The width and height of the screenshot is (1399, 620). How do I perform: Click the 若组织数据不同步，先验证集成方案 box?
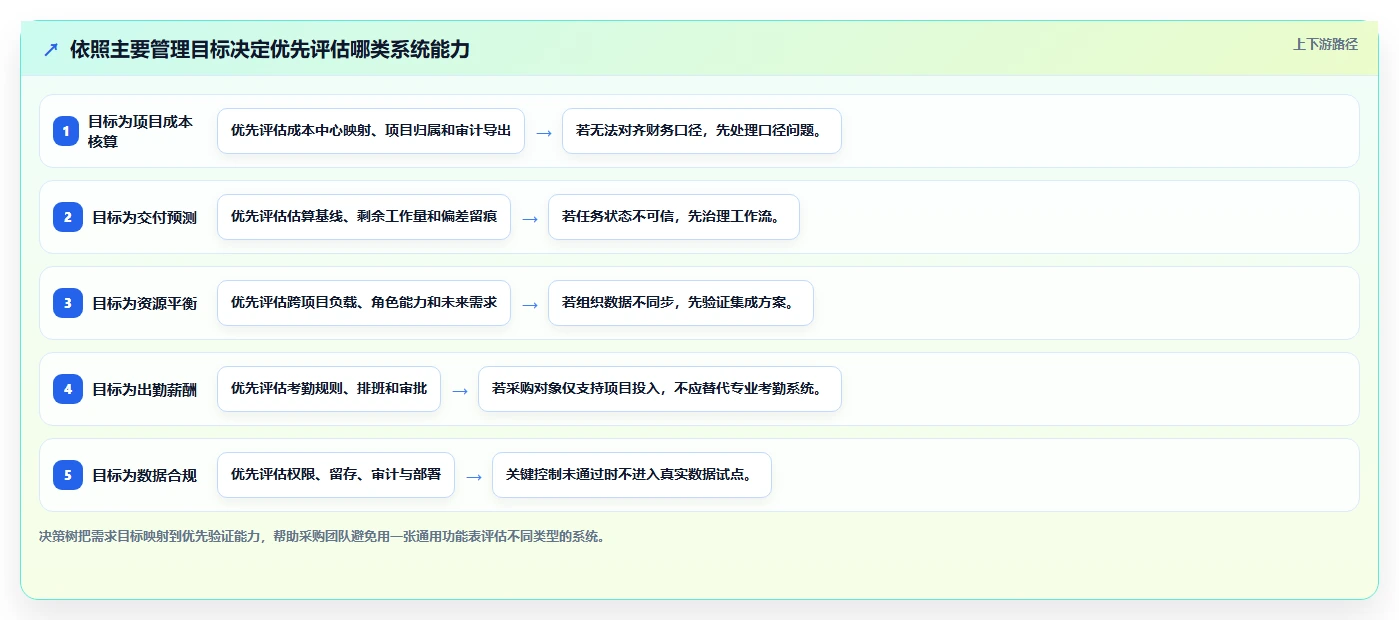tap(681, 303)
